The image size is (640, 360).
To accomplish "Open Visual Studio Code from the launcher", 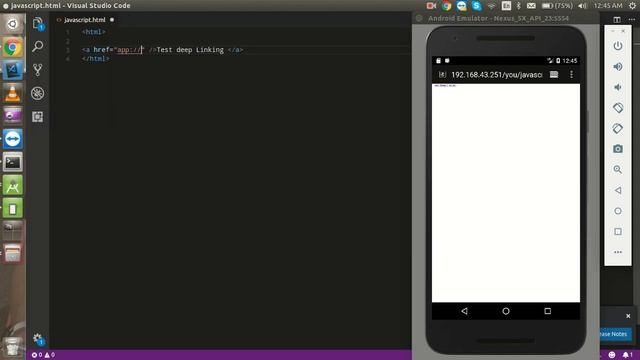I will click(x=13, y=70).
